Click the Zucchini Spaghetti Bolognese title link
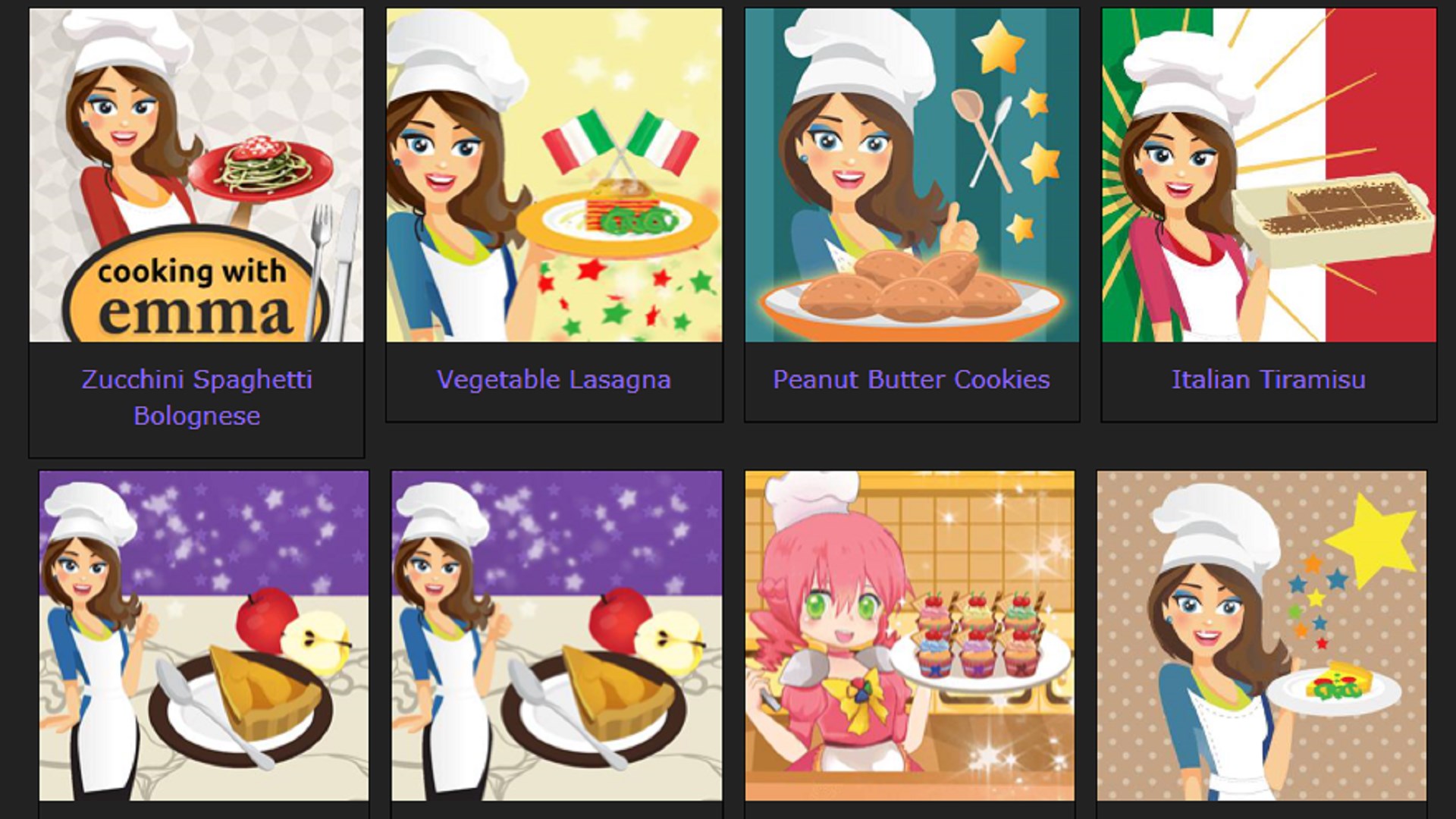 [196, 397]
